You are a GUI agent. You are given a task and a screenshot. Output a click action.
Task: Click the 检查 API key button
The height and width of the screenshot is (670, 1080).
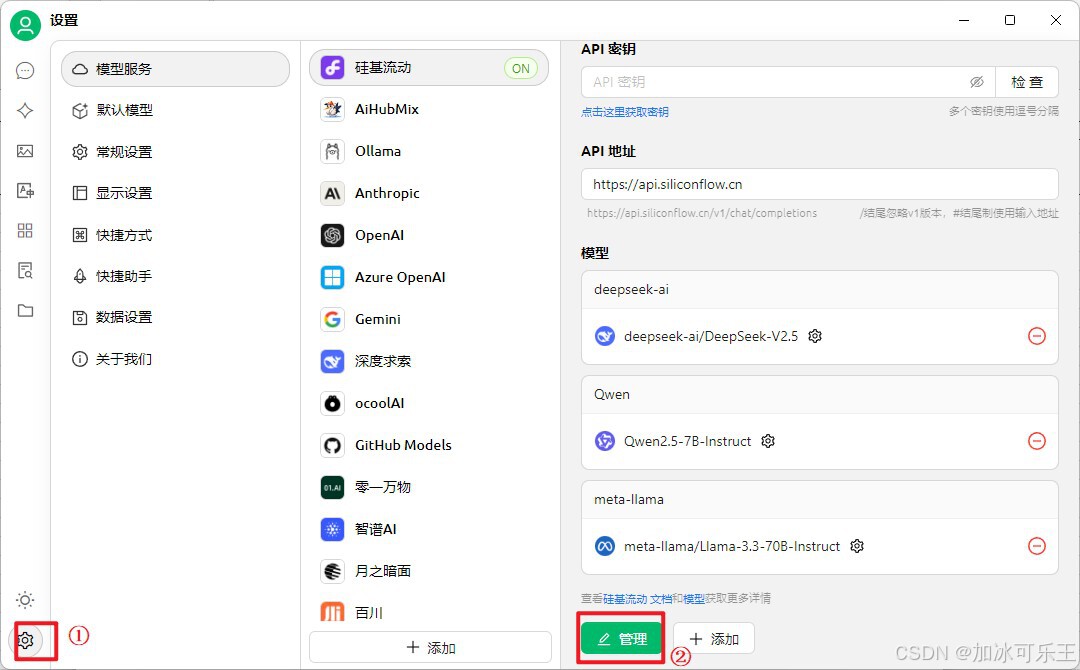coord(1027,82)
